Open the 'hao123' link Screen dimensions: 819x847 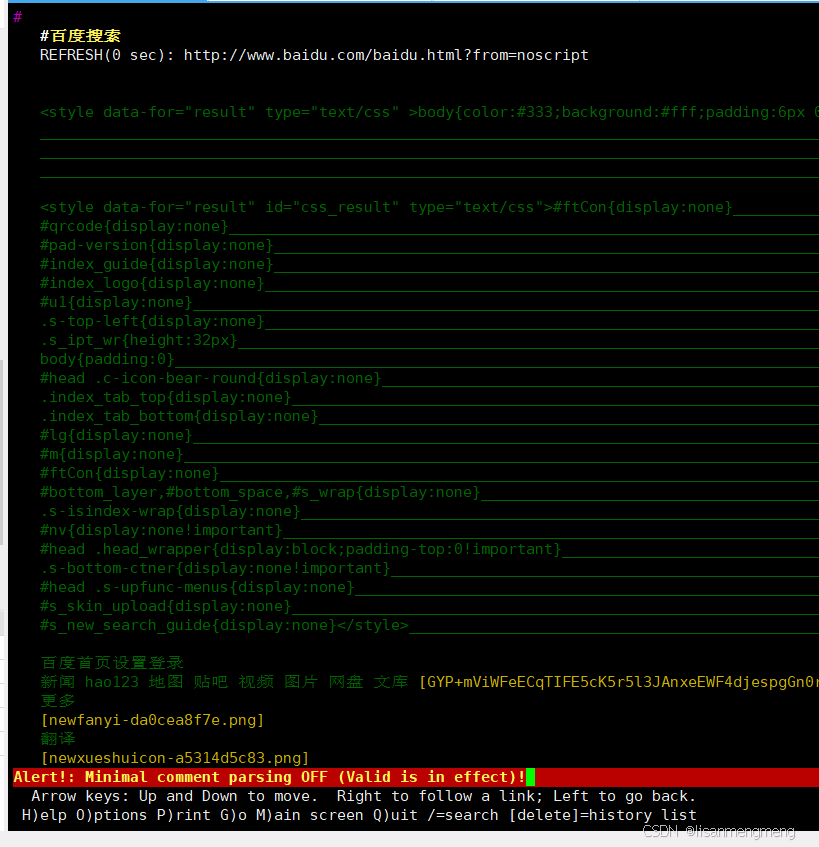click(x=112, y=682)
